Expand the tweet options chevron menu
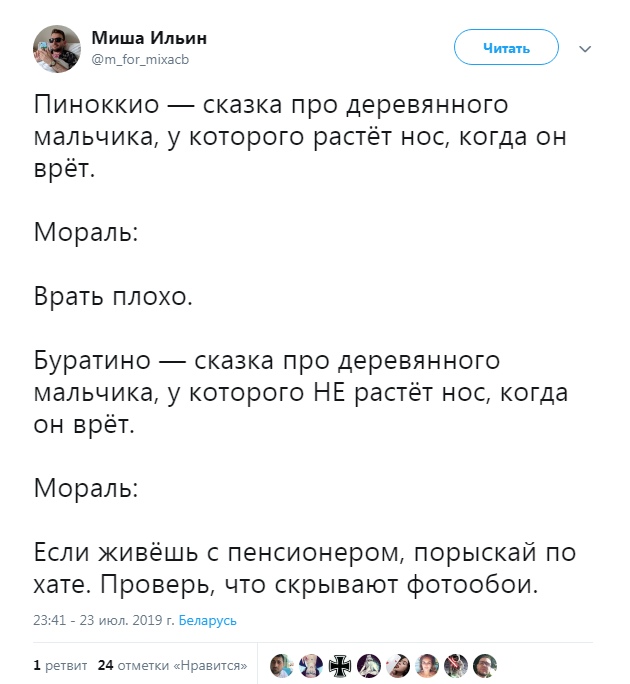 click(x=586, y=48)
